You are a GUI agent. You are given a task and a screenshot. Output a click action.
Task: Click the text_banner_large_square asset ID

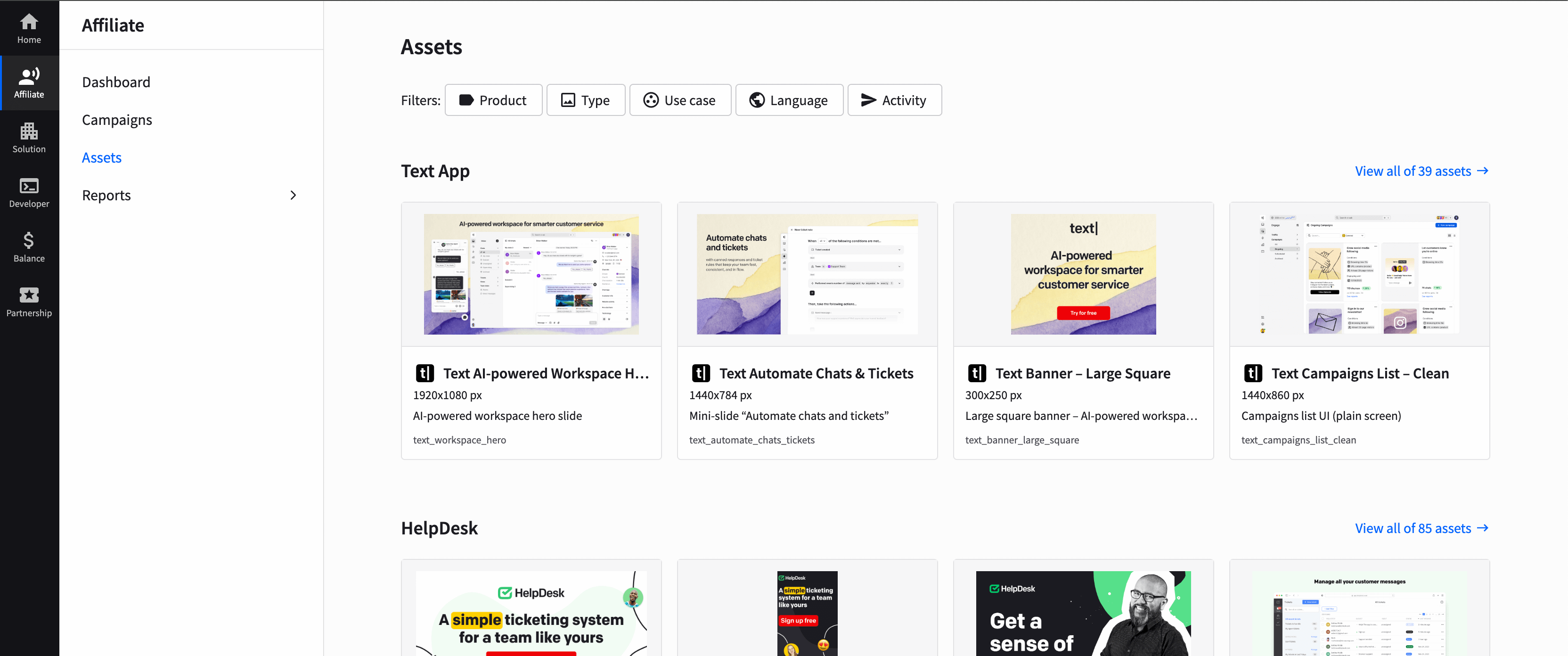(1022, 439)
